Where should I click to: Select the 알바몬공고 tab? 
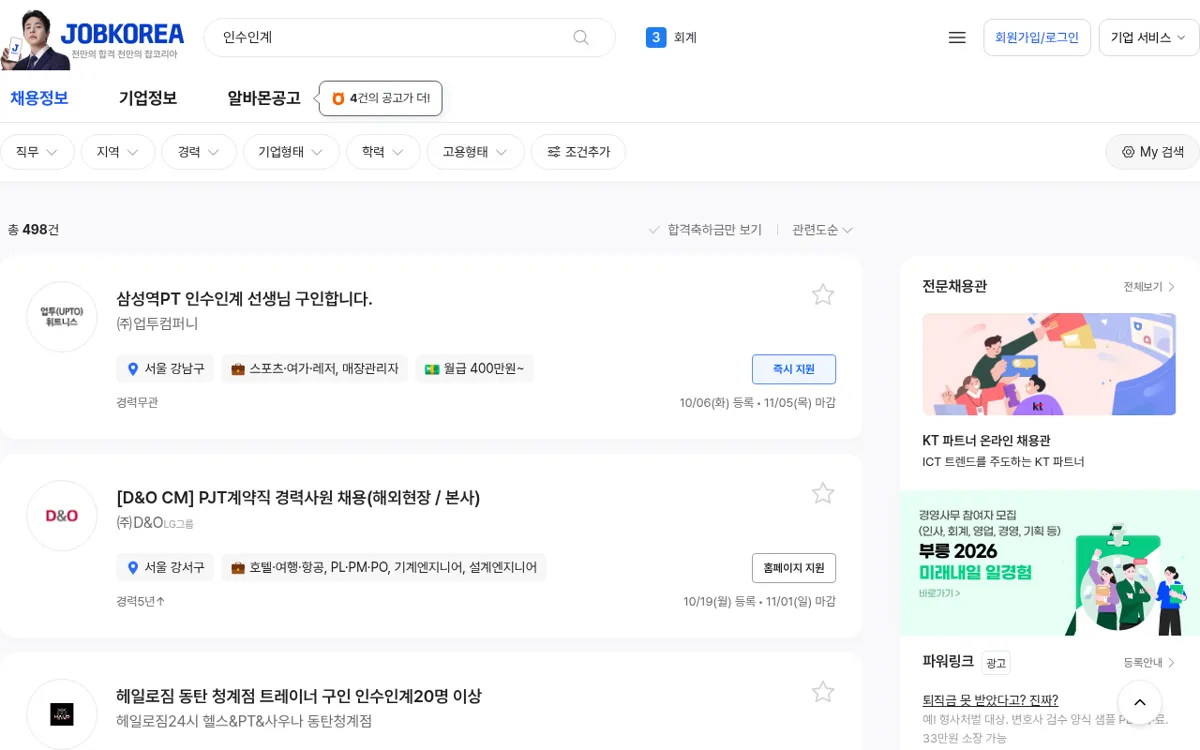(x=264, y=98)
